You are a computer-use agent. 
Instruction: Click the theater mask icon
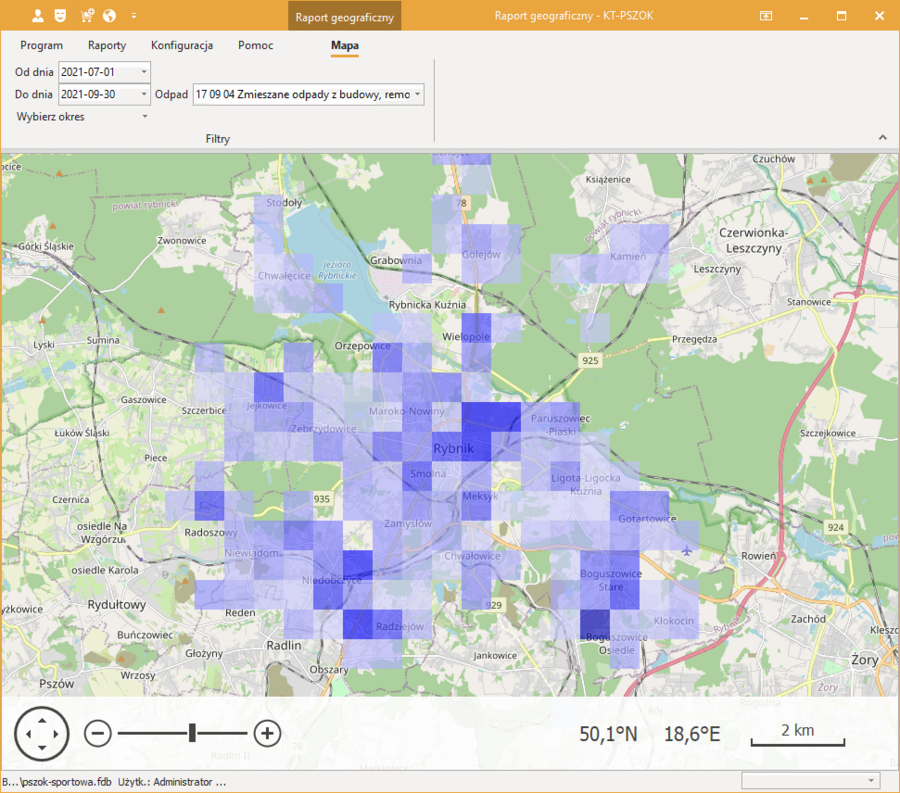coord(60,15)
